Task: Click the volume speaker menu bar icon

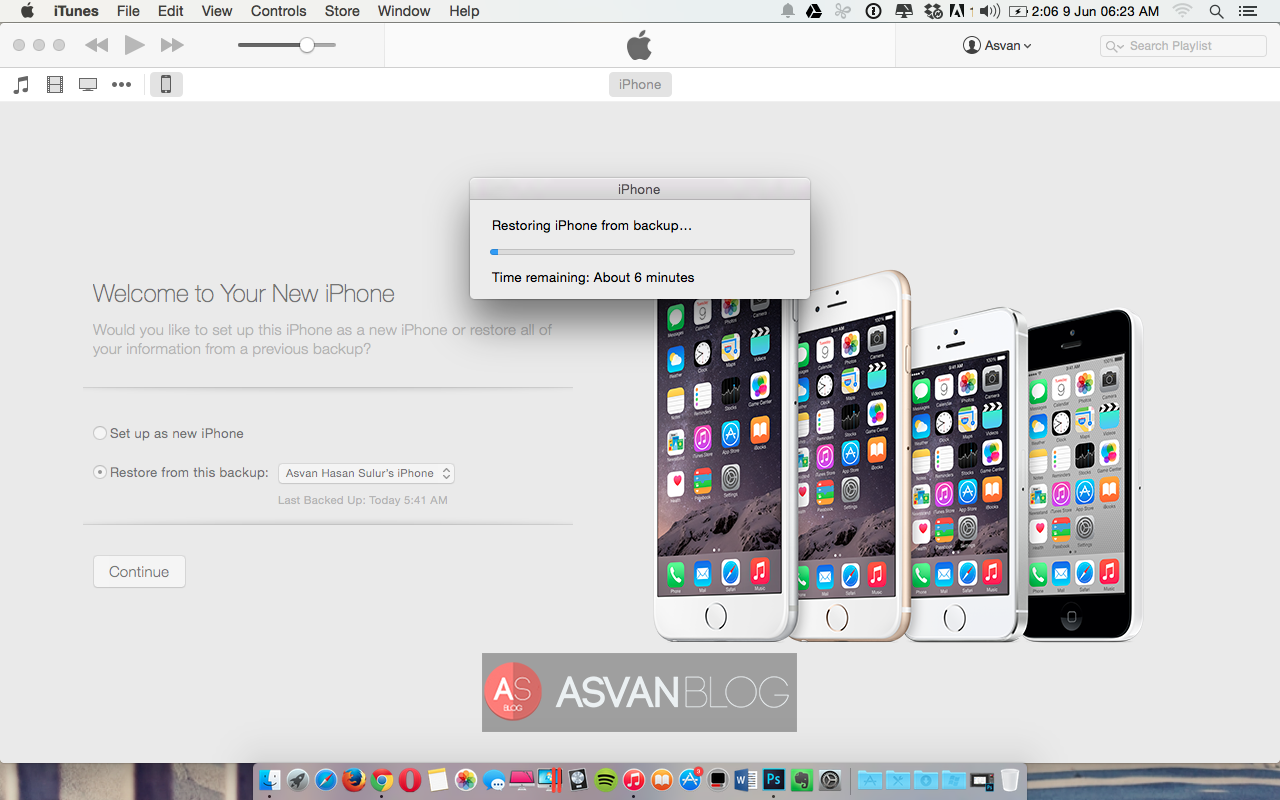Action: (x=990, y=11)
